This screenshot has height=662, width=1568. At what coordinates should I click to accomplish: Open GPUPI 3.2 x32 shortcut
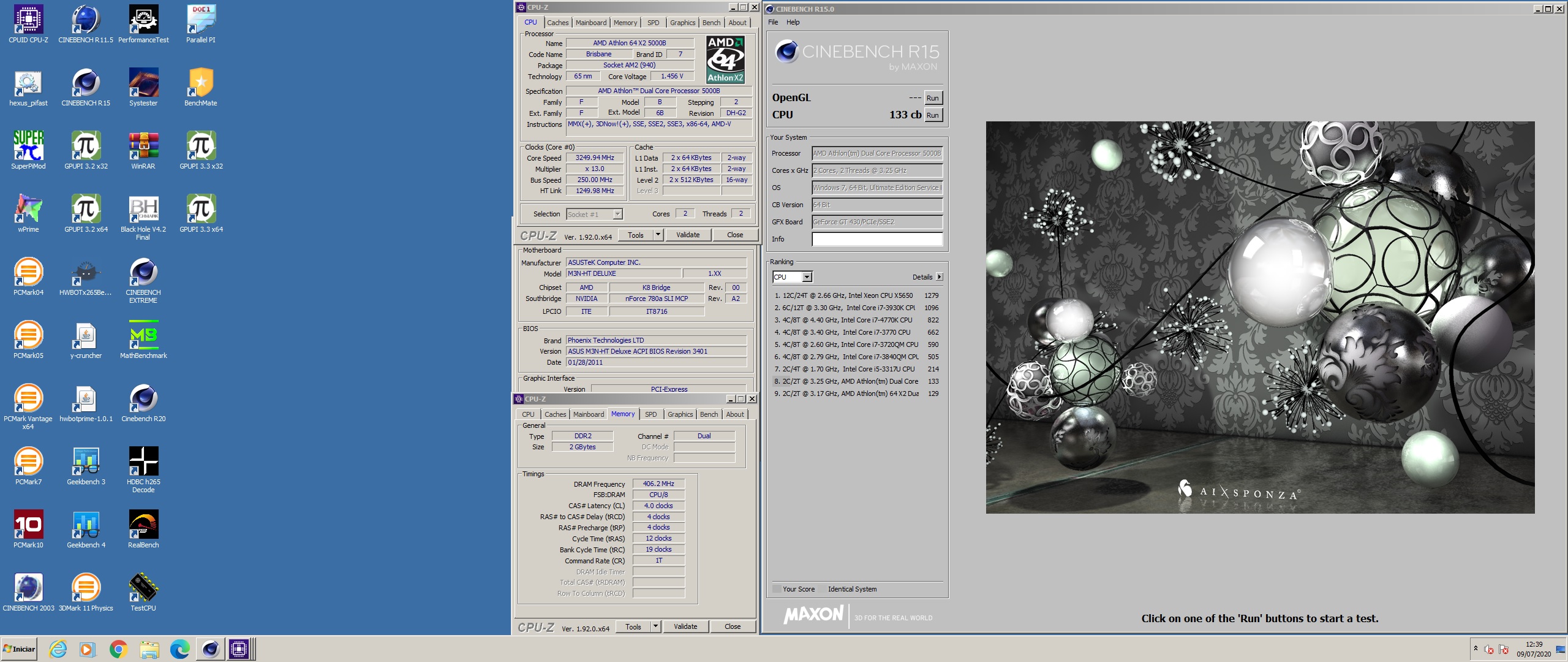coord(86,150)
